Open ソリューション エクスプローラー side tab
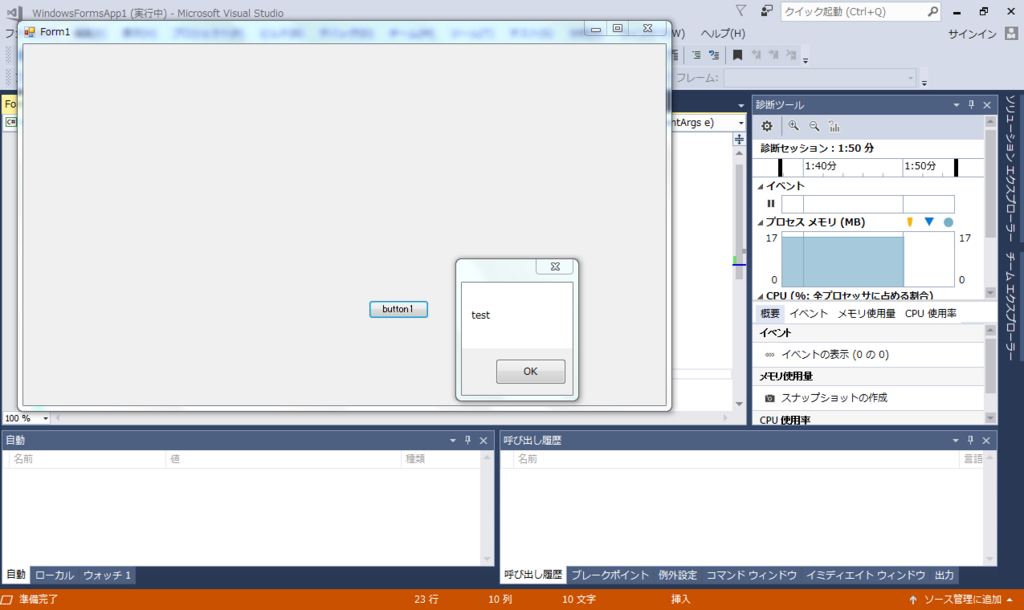The image size is (1024, 610). tap(1010, 169)
